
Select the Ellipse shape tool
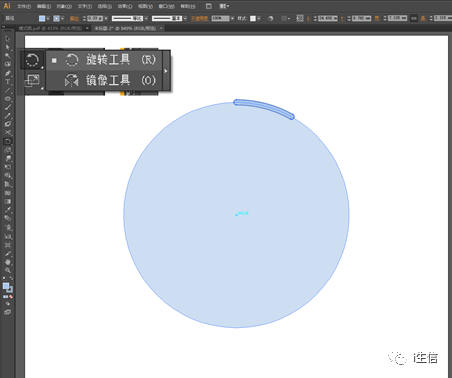tap(8, 99)
